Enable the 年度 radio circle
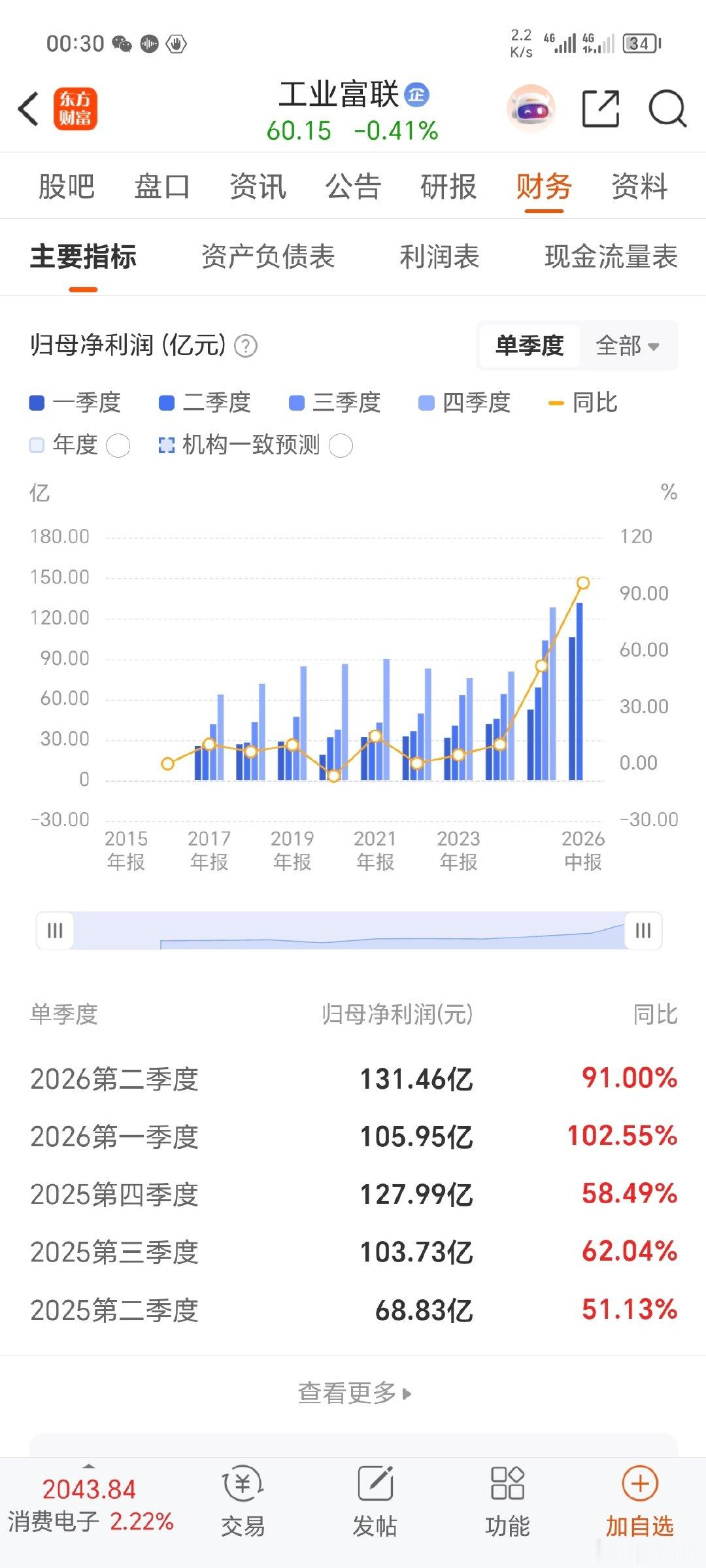Screen dimensions: 706x1568 click(x=118, y=446)
